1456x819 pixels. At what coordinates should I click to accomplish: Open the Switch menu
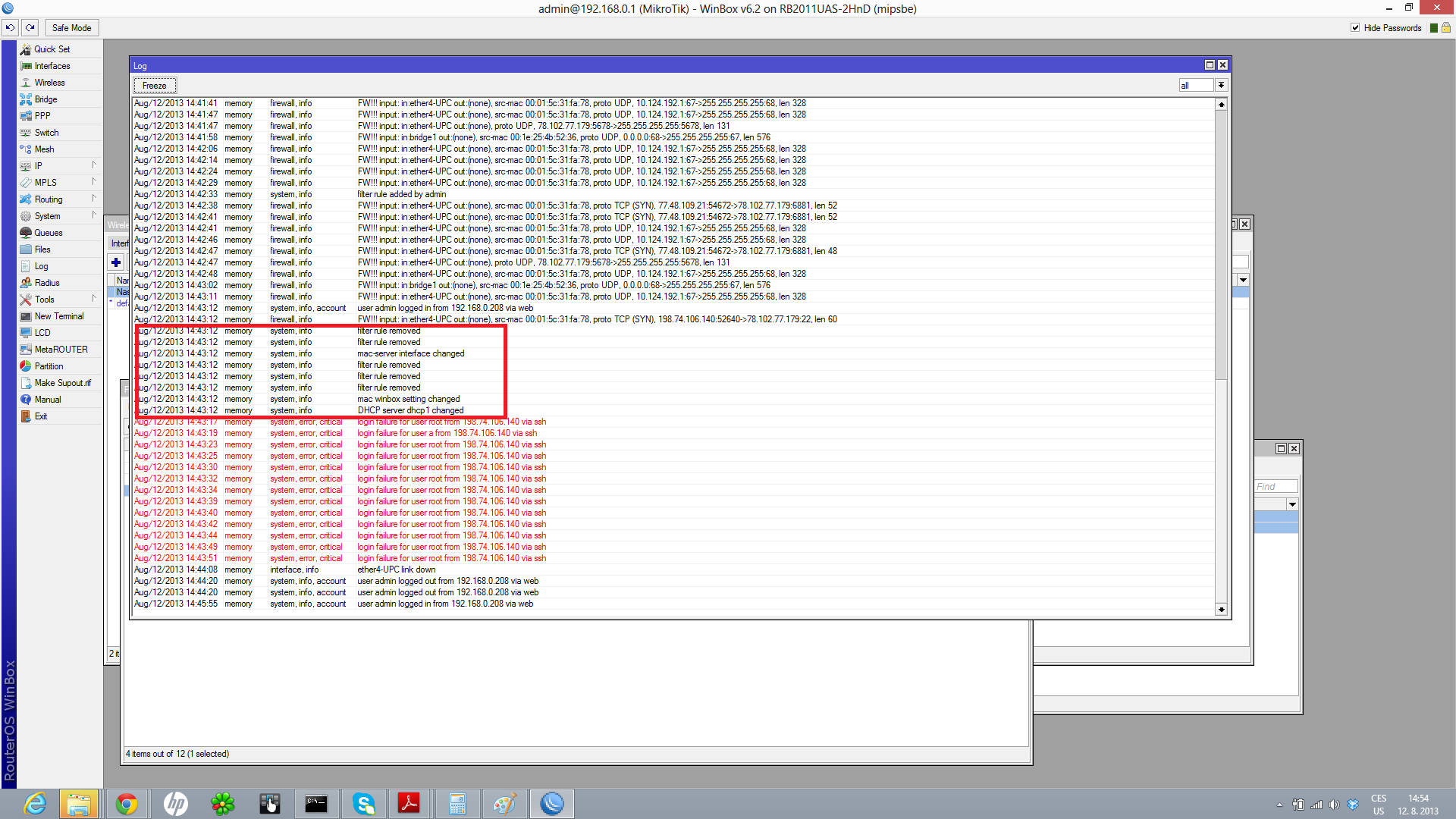(x=45, y=132)
